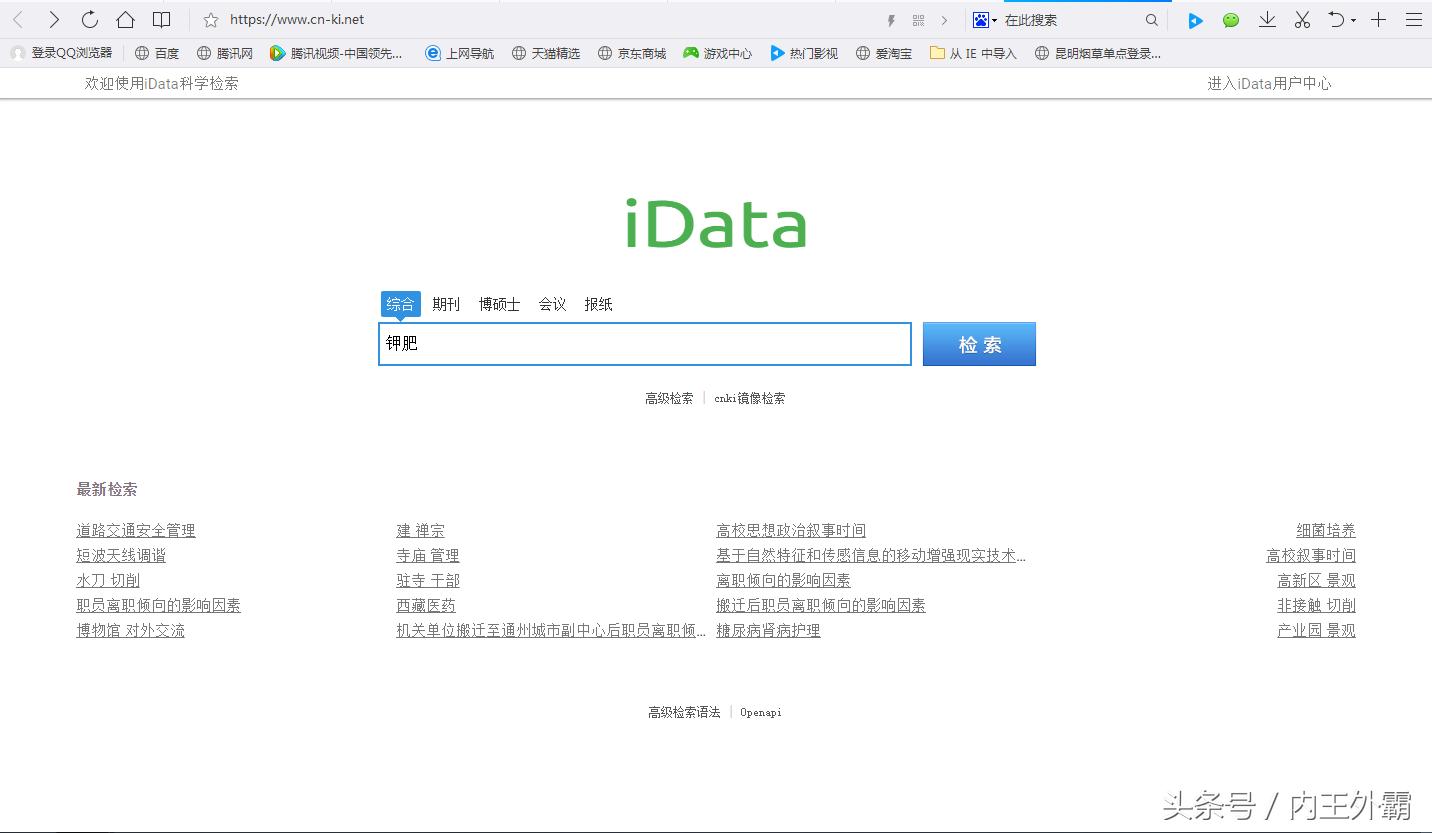Switch to the 博硕士 search tab

[x=499, y=304]
